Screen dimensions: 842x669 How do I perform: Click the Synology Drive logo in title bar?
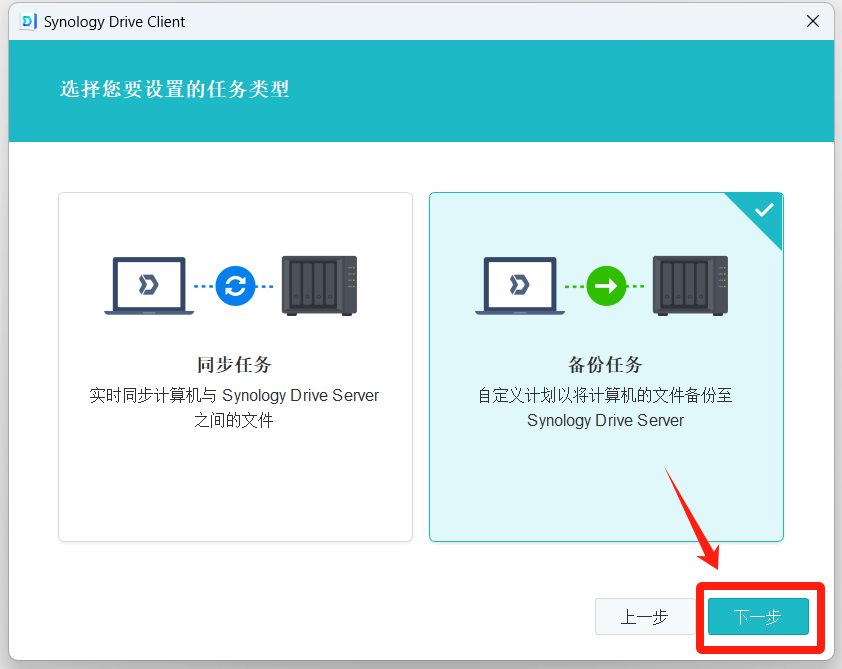[29, 21]
